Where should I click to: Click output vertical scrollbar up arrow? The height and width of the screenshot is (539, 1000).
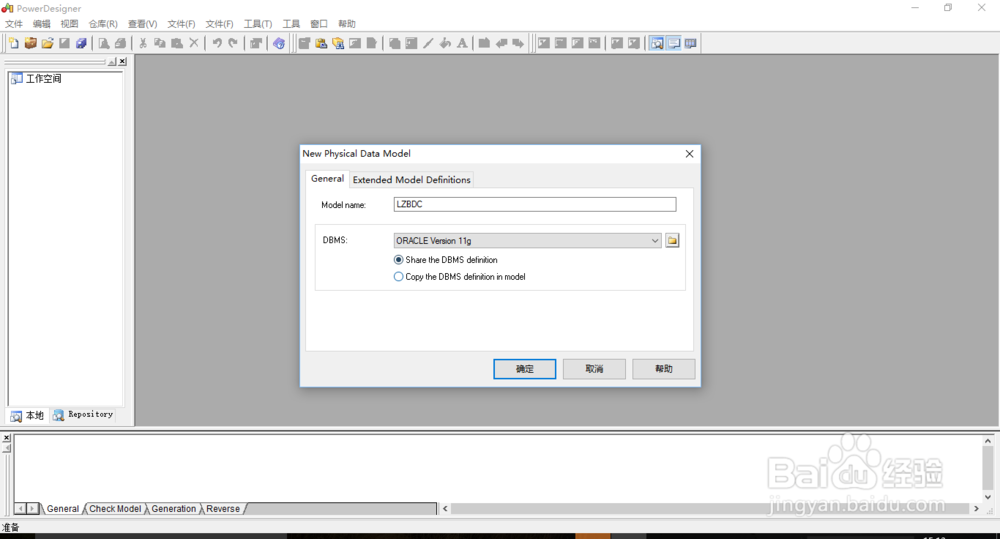[x=987, y=441]
